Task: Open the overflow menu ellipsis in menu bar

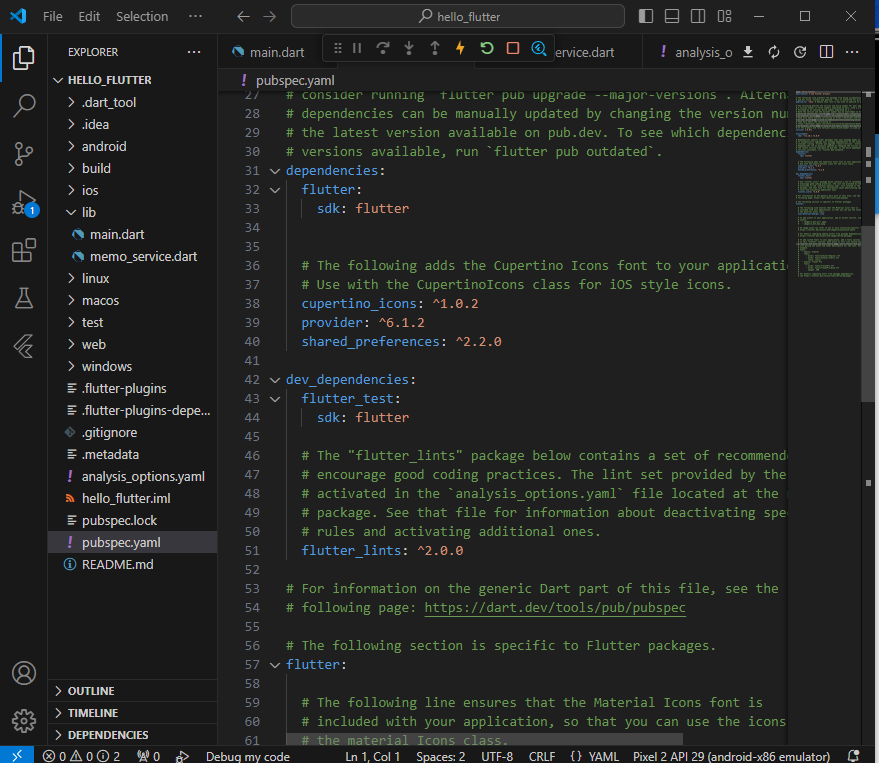Action: click(x=195, y=16)
